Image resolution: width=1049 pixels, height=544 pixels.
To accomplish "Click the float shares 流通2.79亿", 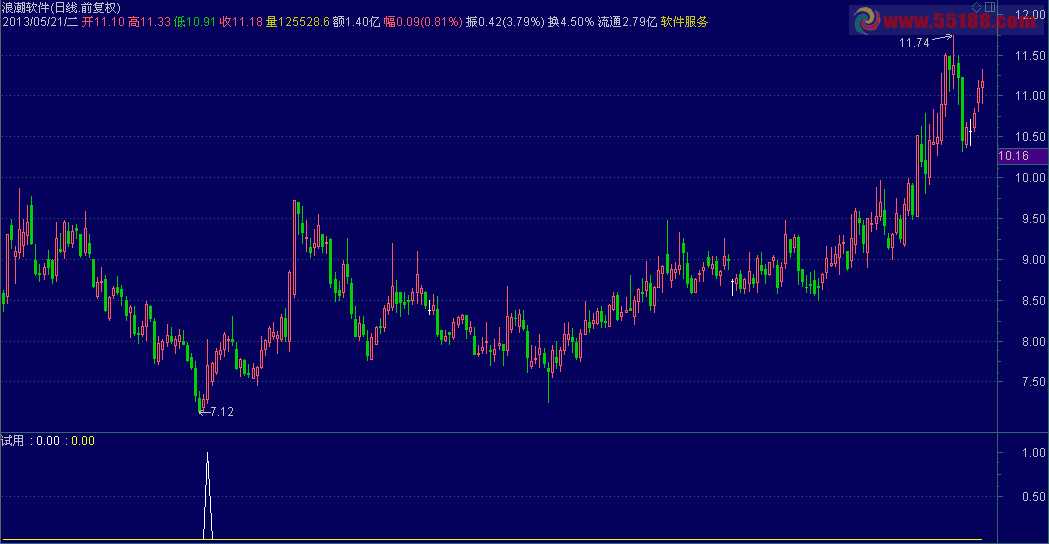I will (x=627, y=22).
